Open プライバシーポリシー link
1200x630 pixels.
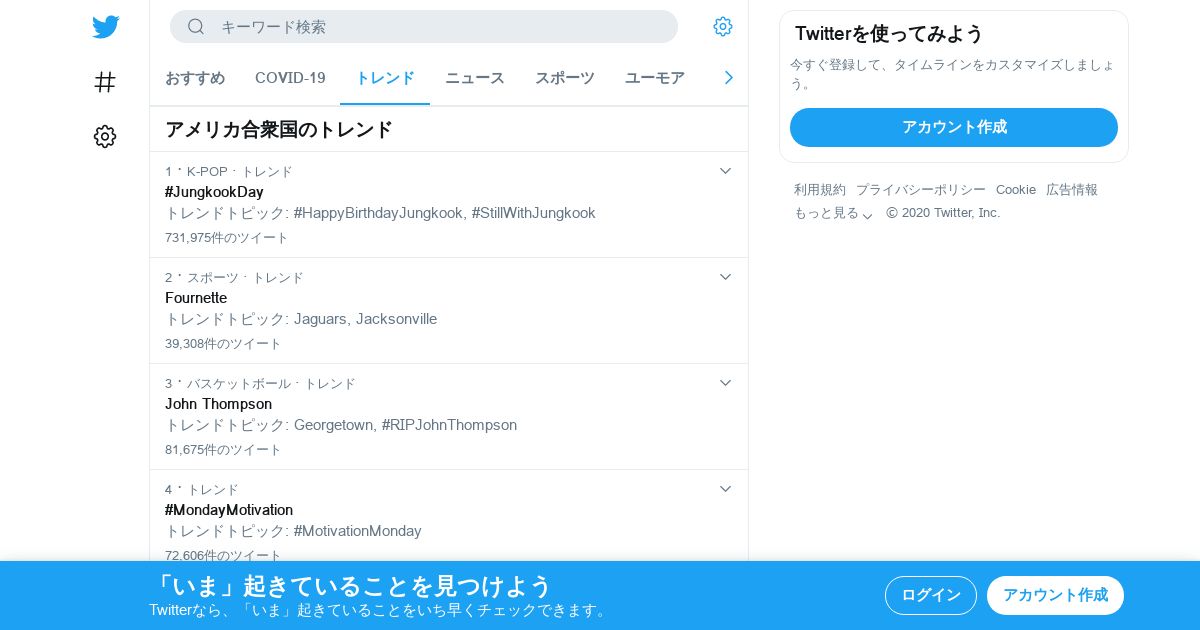click(921, 189)
